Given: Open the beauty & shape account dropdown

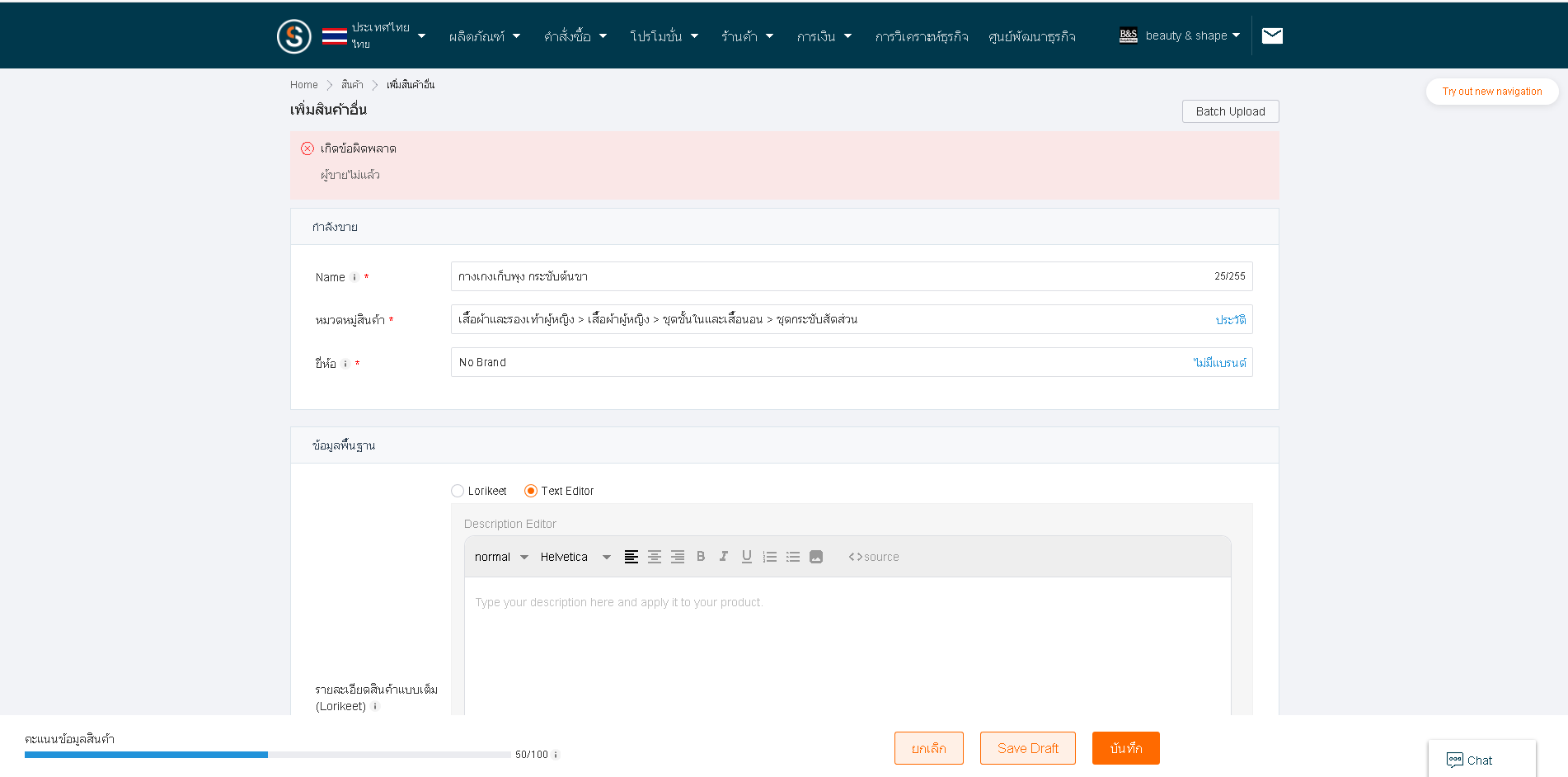Looking at the screenshot, I should click(x=1193, y=35).
